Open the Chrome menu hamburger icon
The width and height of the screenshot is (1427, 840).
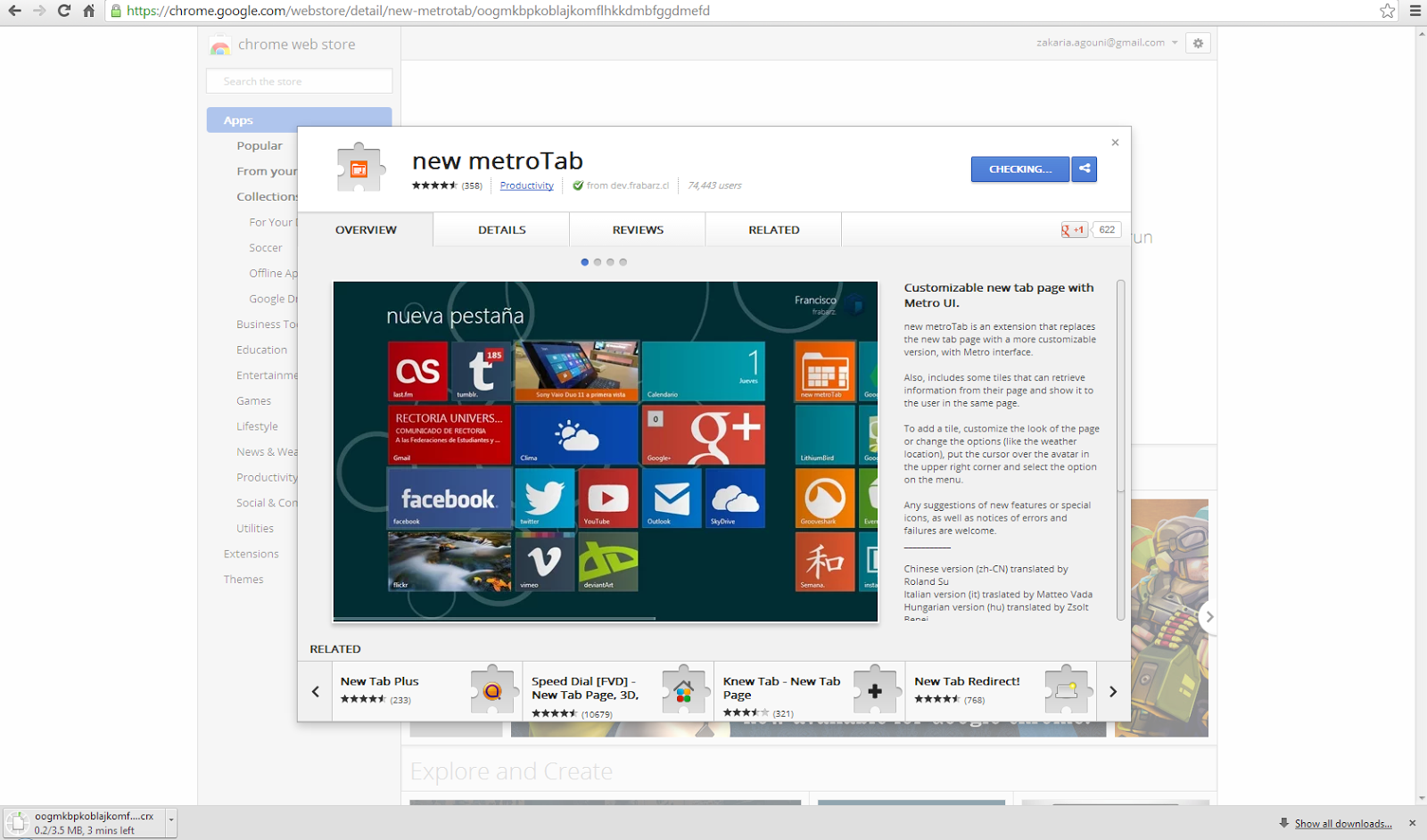pos(1415,11)
